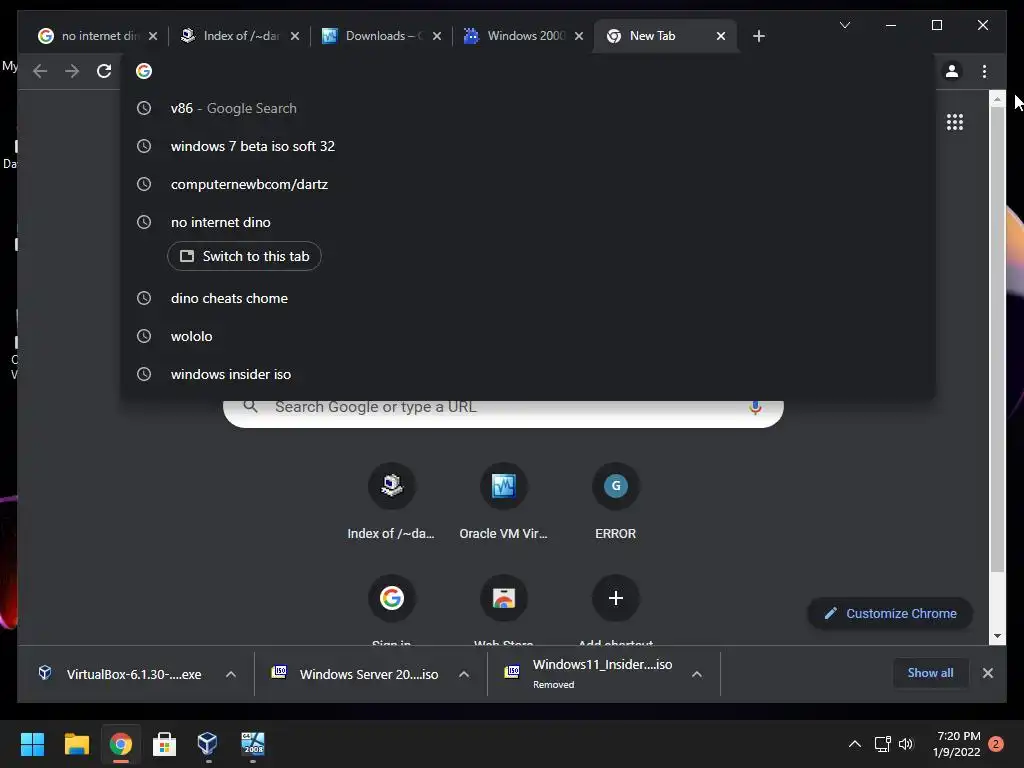Image resolution: width=1024 pixels, height=768 pixels.
Task: Open Chrome's three-dot menu
Action: click(984, 71)
